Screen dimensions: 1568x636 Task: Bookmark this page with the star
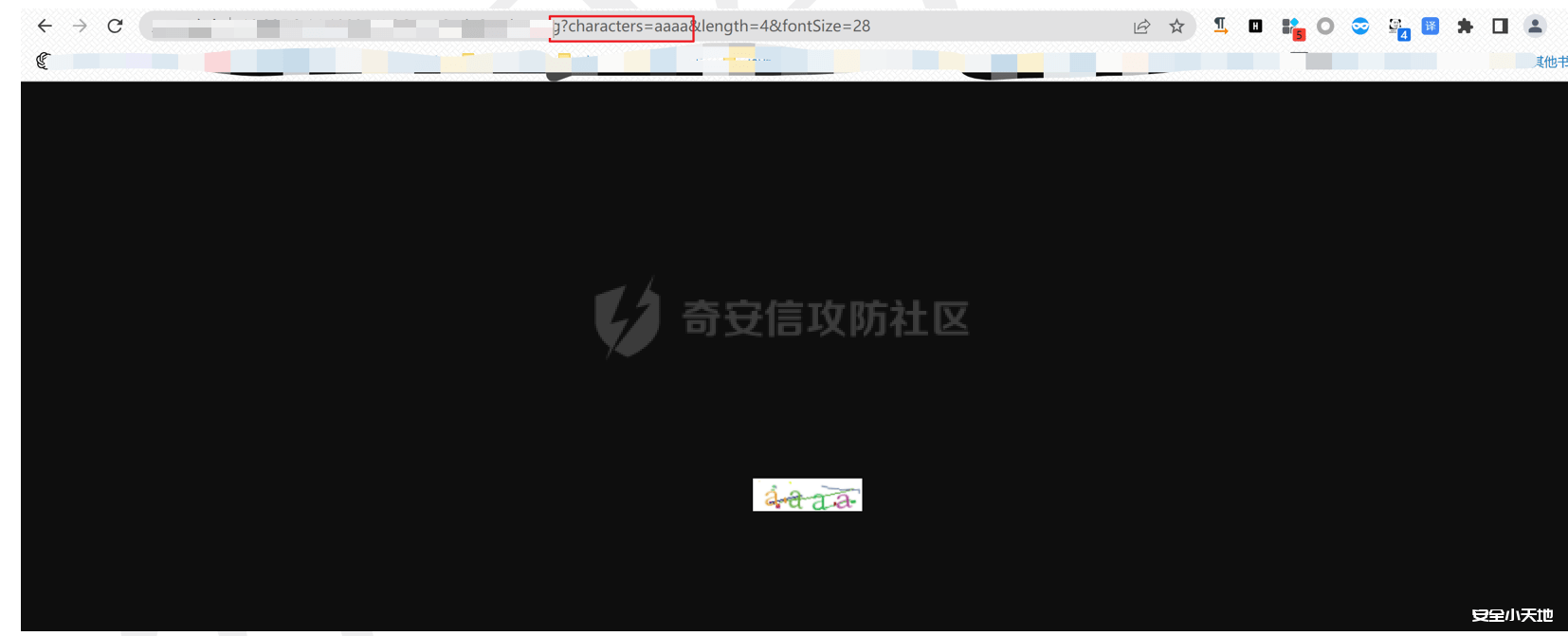pos(1176,27)
